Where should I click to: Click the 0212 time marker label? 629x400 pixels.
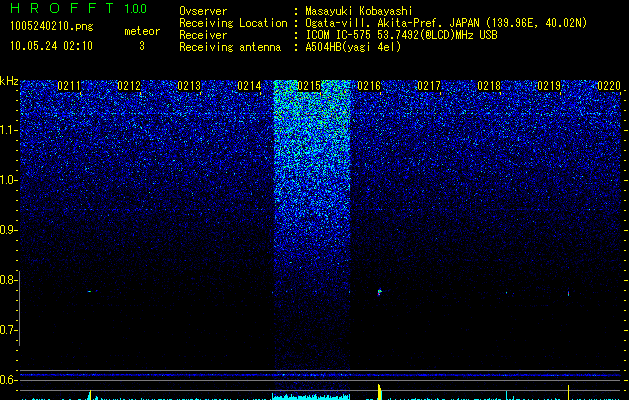coord(129,86)
